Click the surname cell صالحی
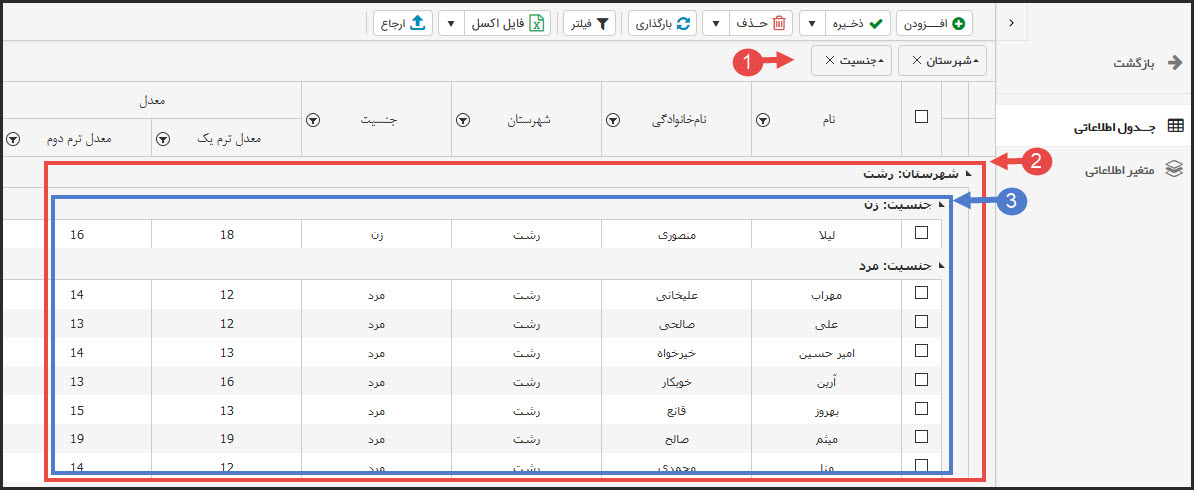The height and width of the screenshot is (490, 1194). [676, 324]
